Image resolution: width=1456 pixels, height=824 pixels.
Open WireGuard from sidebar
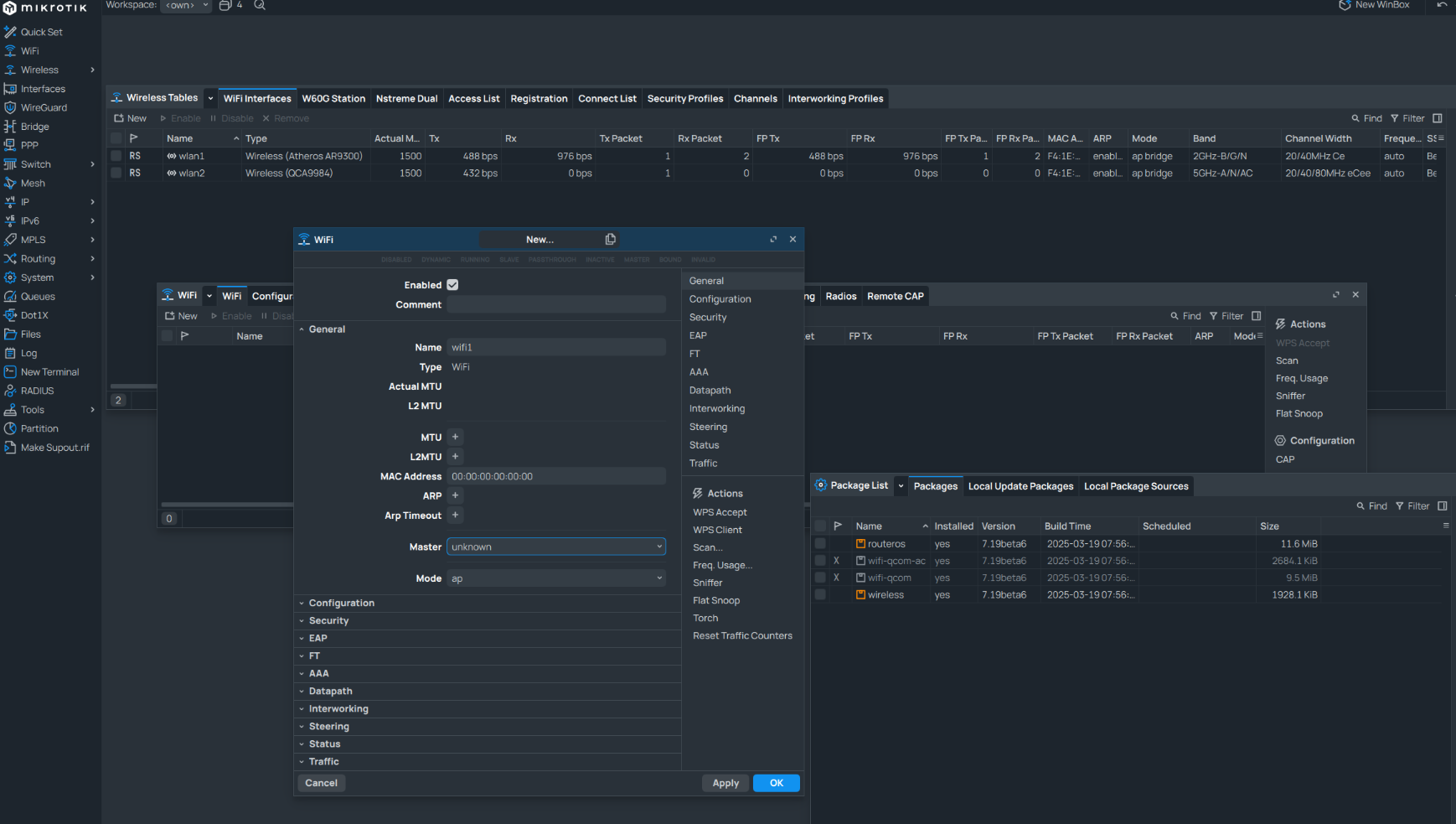tap(44, 107)
